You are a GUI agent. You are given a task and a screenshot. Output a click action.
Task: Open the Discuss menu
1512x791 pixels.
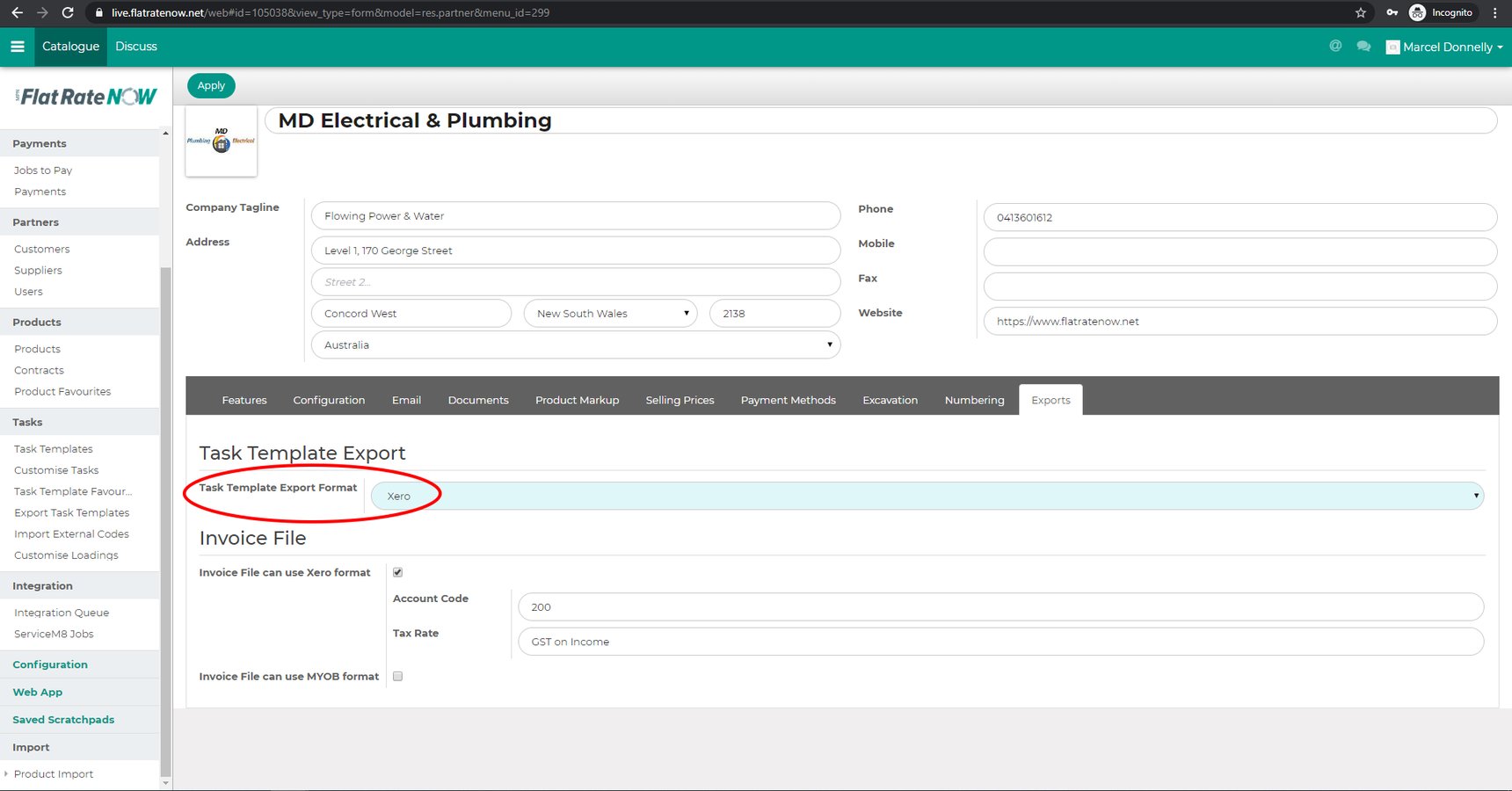point(135,47)
